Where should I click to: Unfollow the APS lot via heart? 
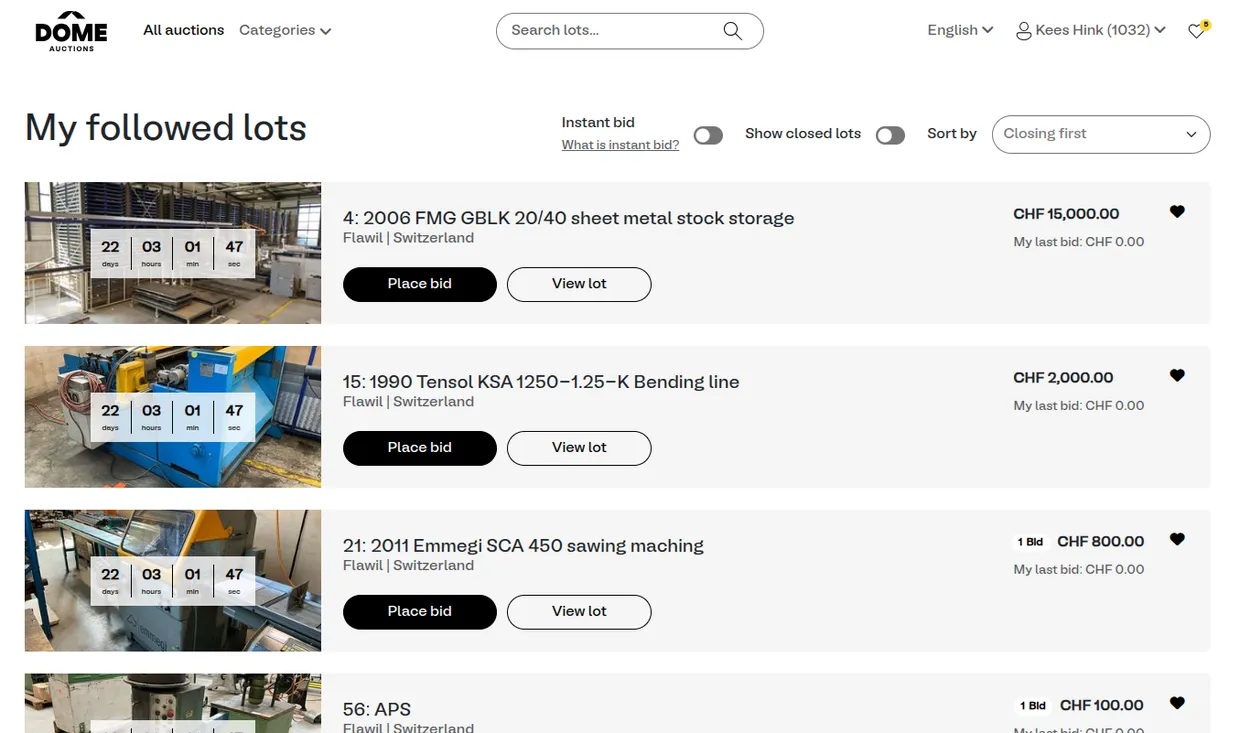coord(1177,704)
